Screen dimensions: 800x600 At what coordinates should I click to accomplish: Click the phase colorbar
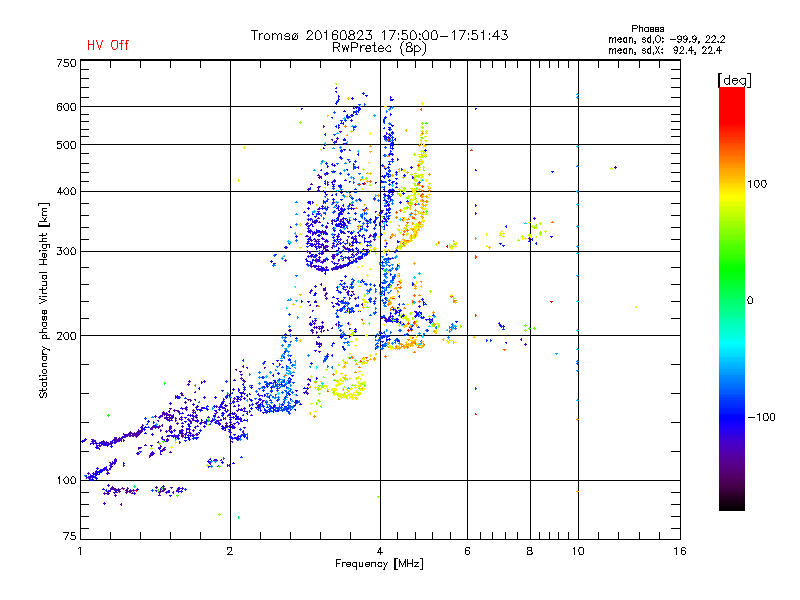[732, 298]
